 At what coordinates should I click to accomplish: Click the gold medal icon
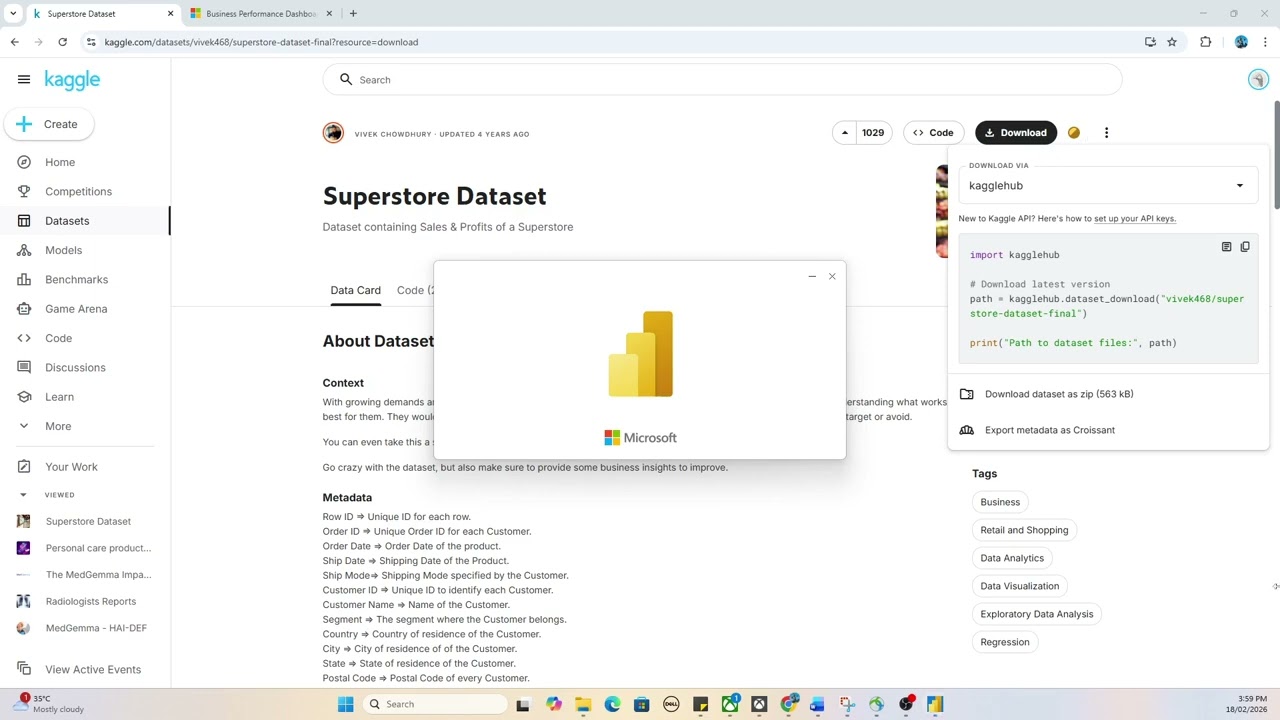pos(1074,132)
